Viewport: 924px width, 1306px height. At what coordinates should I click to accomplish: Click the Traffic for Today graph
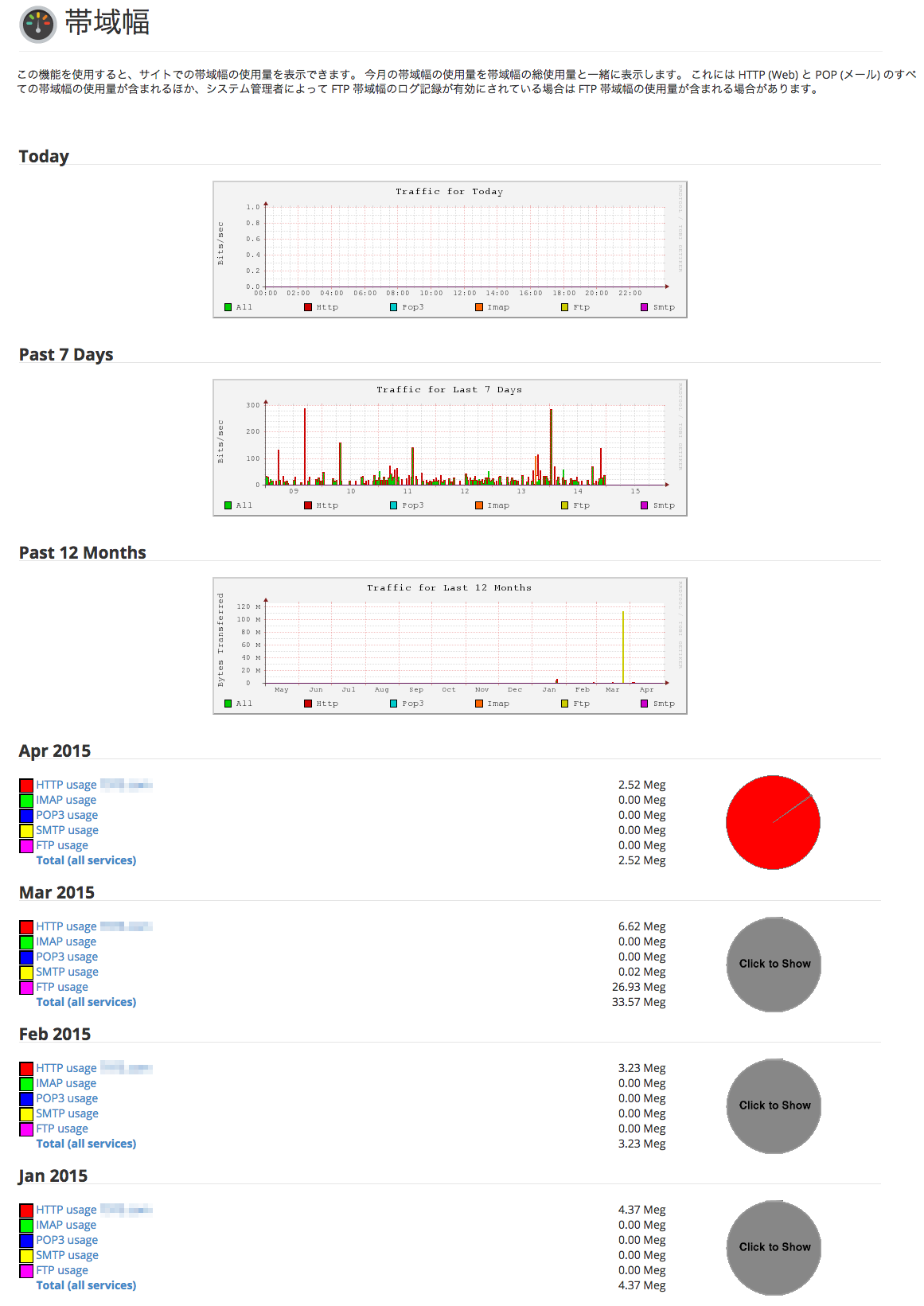[450, 249]
